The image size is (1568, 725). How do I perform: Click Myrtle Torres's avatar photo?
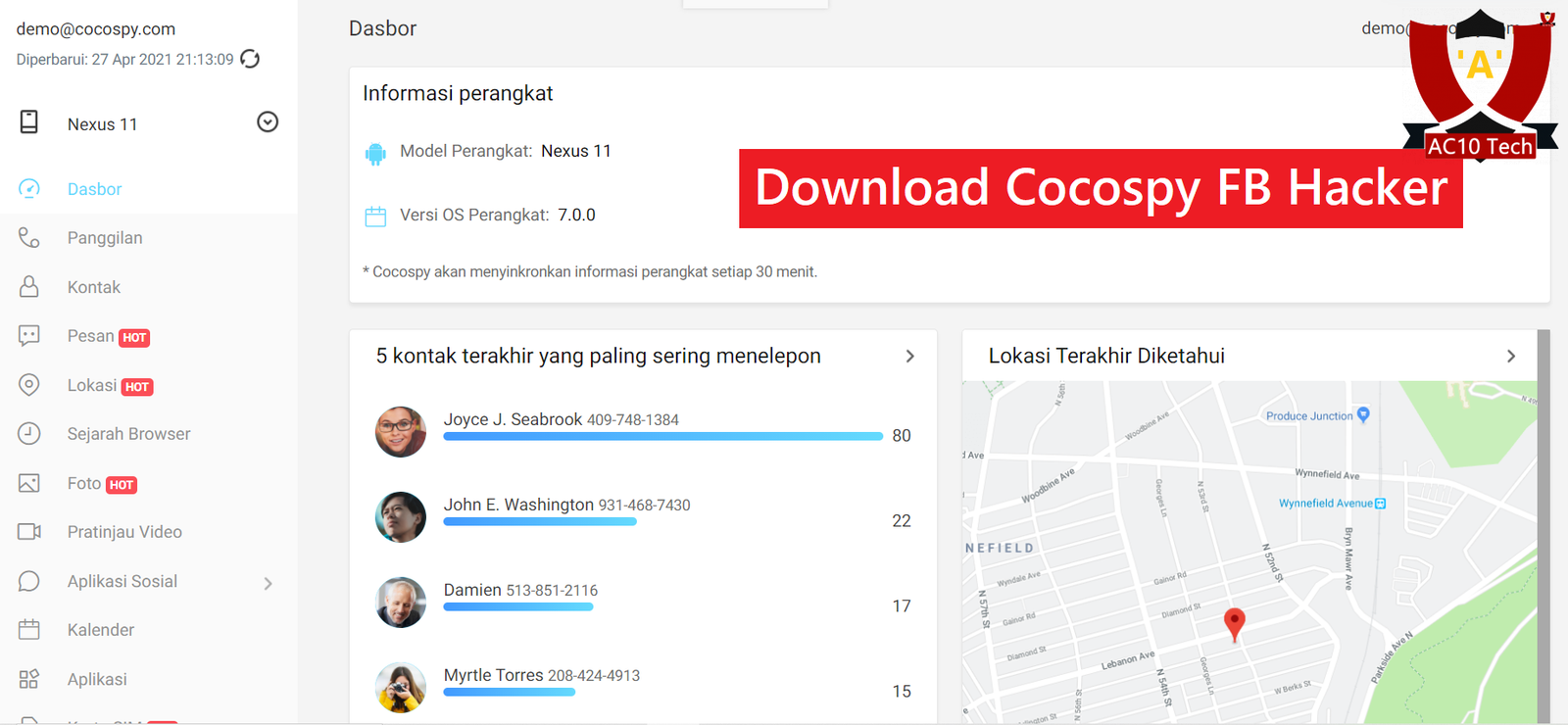tap(401, 688)
